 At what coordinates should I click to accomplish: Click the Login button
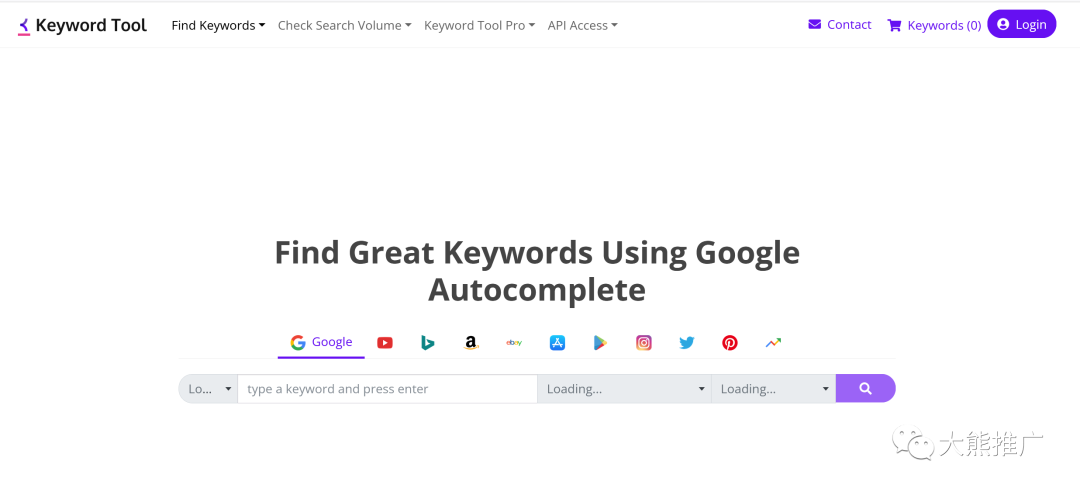[x=1021, y=24]
